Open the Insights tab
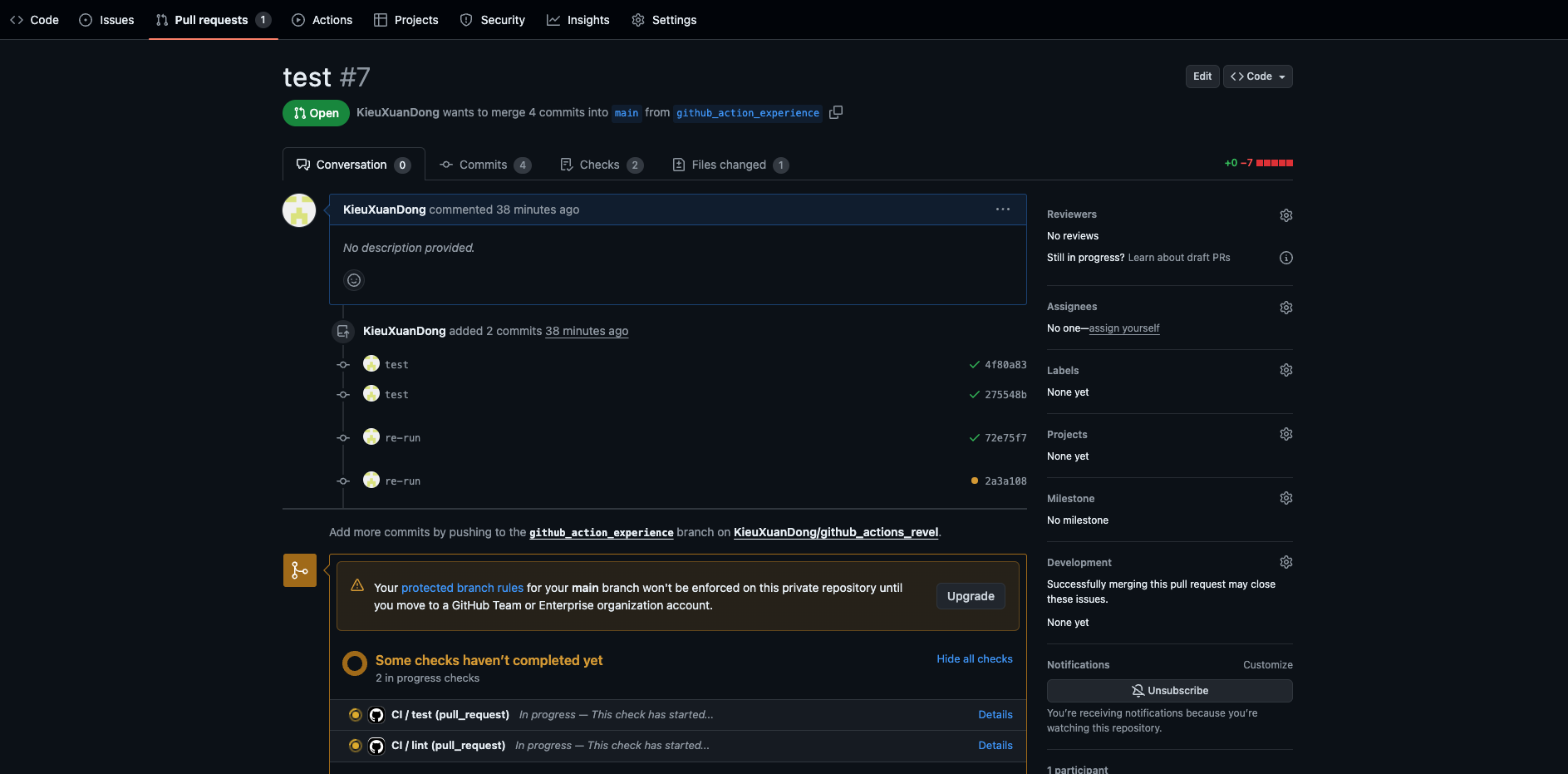 pyautogui.click(x=578, y=20)
